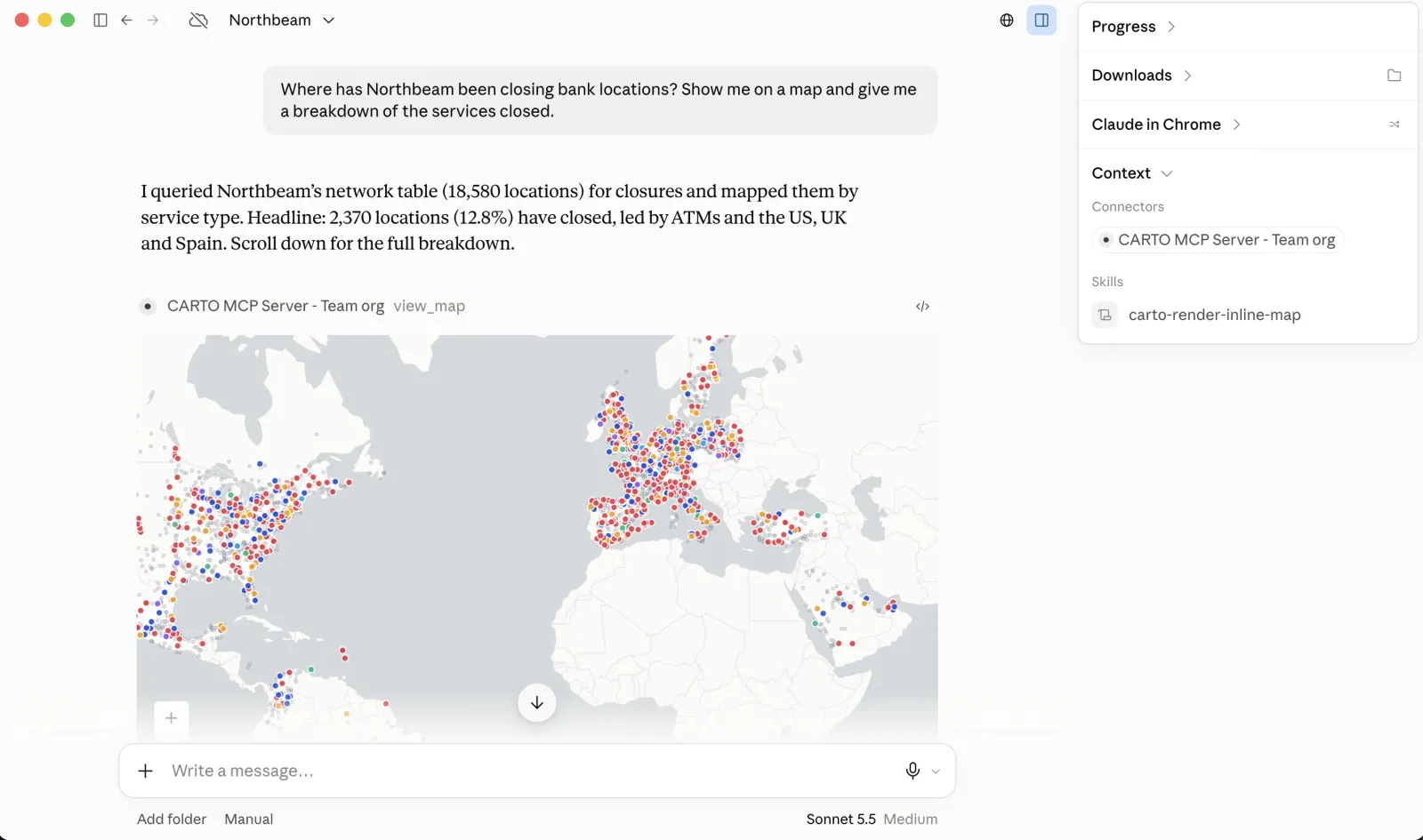Toggle the left sidebar panel icon
The width and height of the screenshot is (1423, 840).
100,20
